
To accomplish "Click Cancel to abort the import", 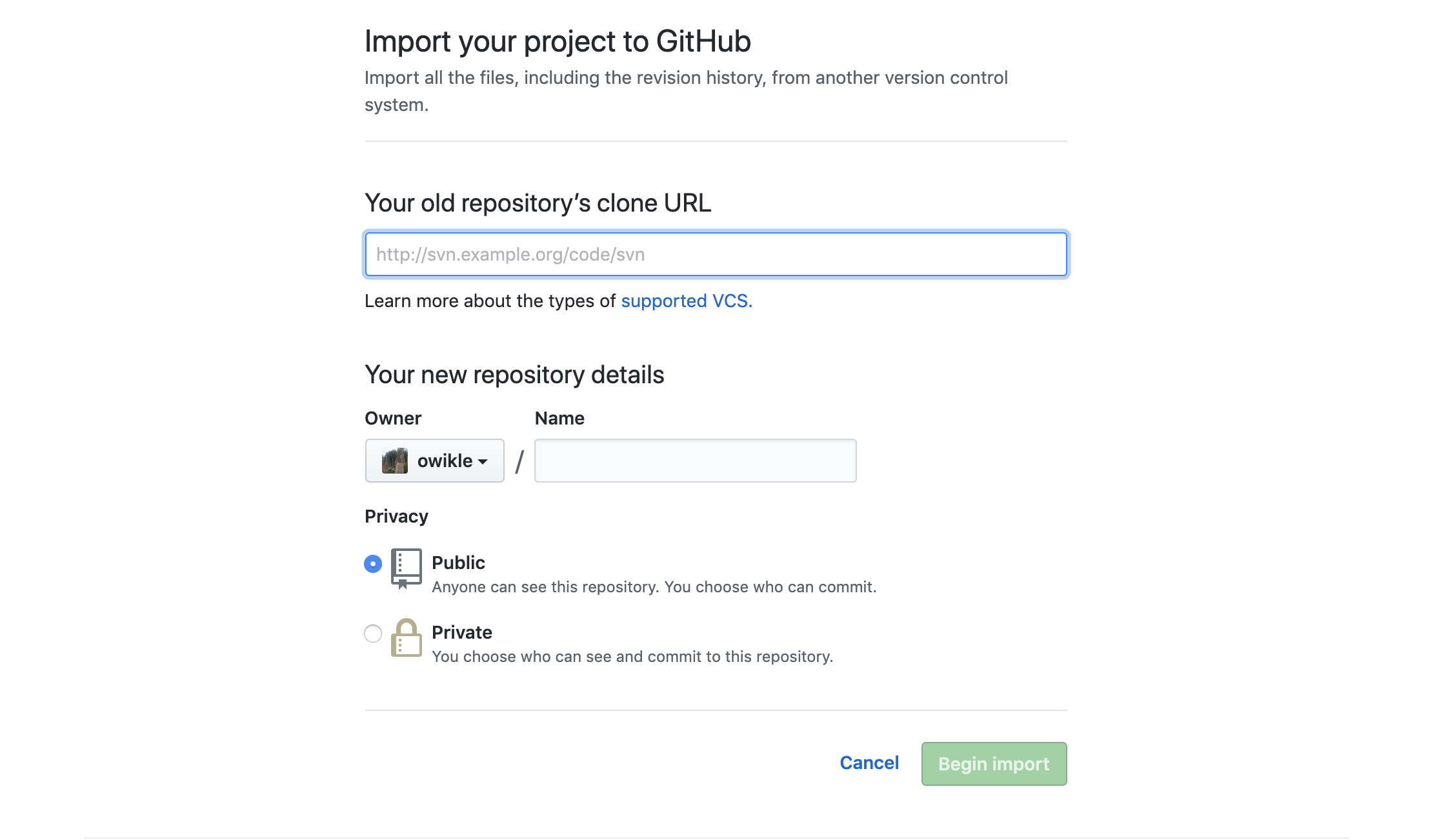I will (x=869, y=763).
